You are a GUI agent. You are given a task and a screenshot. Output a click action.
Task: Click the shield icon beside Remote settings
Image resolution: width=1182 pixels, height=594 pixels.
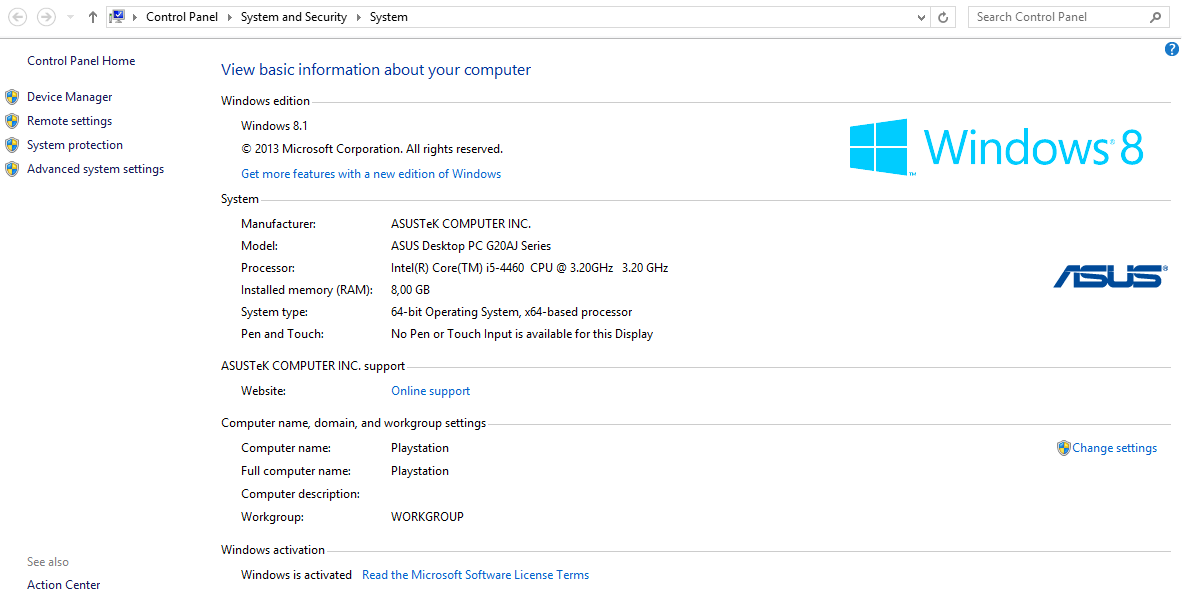pyautogui.click(x=12, y=121)
